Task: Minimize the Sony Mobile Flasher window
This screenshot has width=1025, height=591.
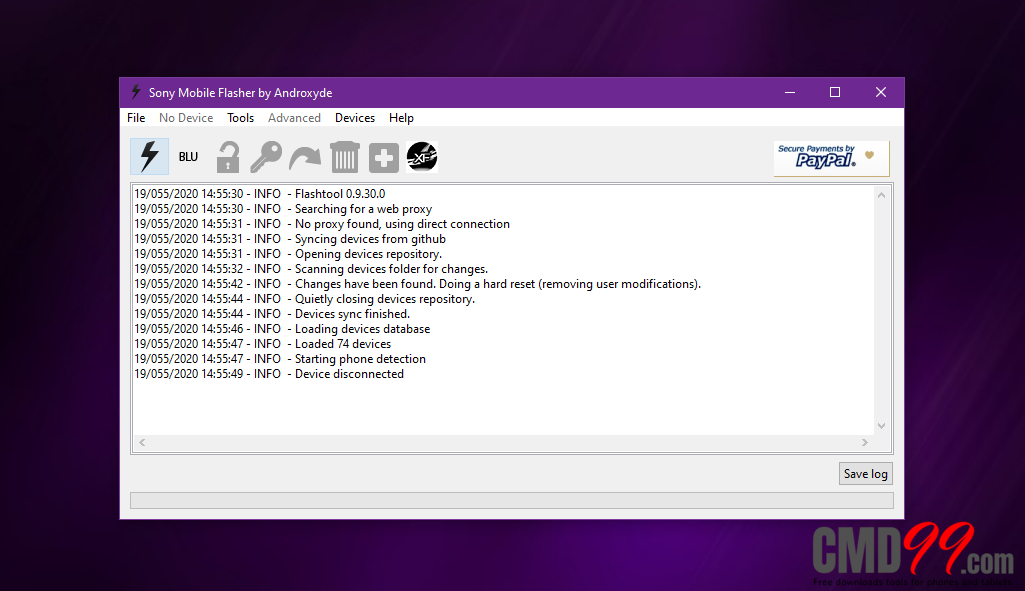Action: pos(790,92)
